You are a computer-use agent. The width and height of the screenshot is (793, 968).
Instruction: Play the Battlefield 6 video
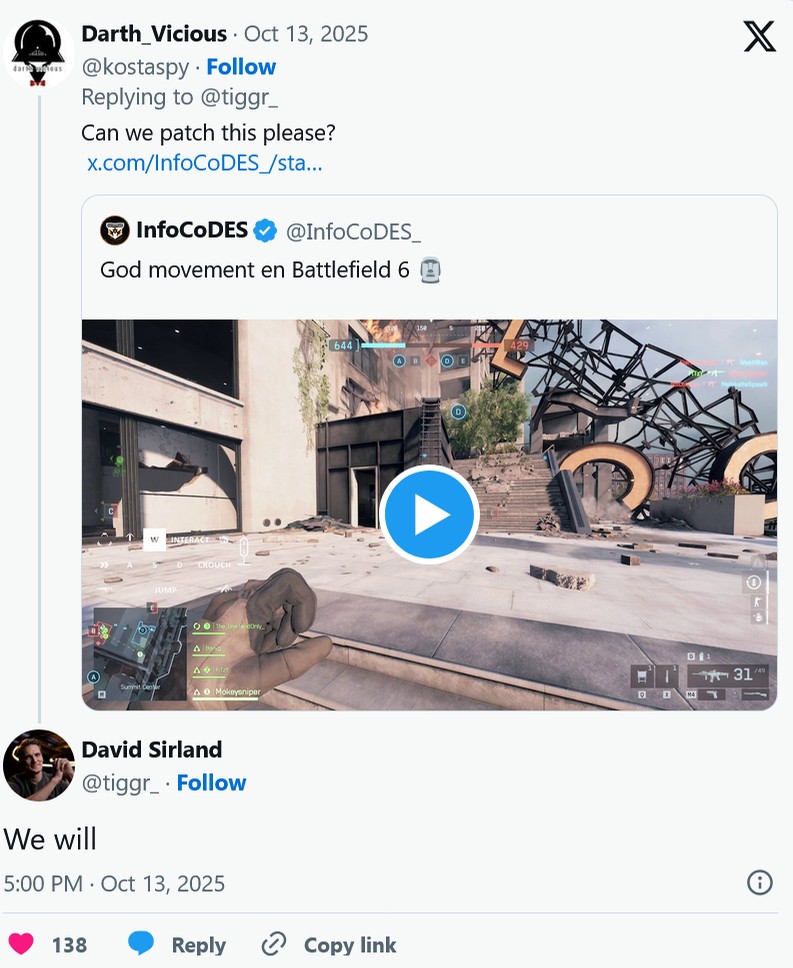[x=430, y=514]
